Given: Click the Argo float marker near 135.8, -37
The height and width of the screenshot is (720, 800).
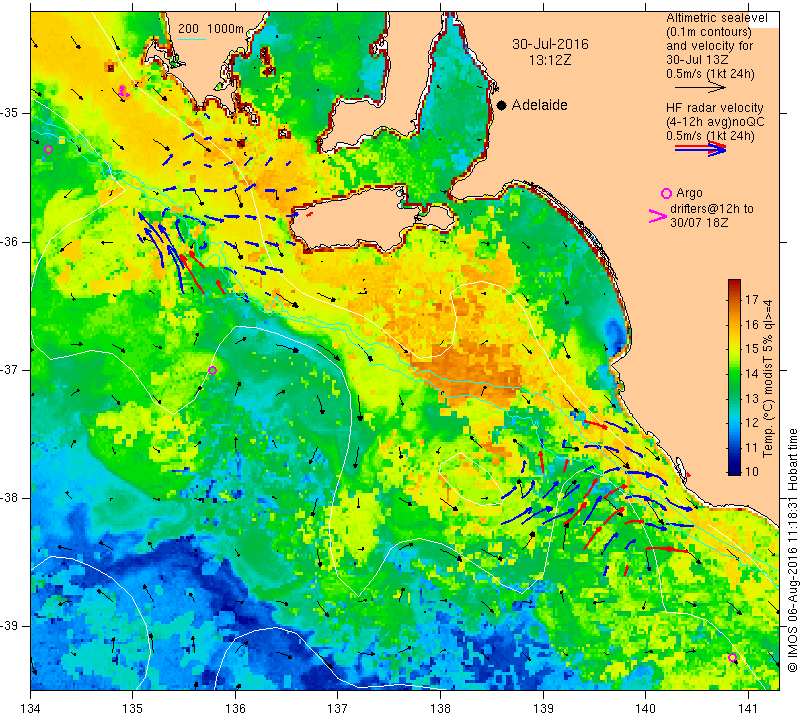Looking at the screenshot, I should click(x=213, y=370).
